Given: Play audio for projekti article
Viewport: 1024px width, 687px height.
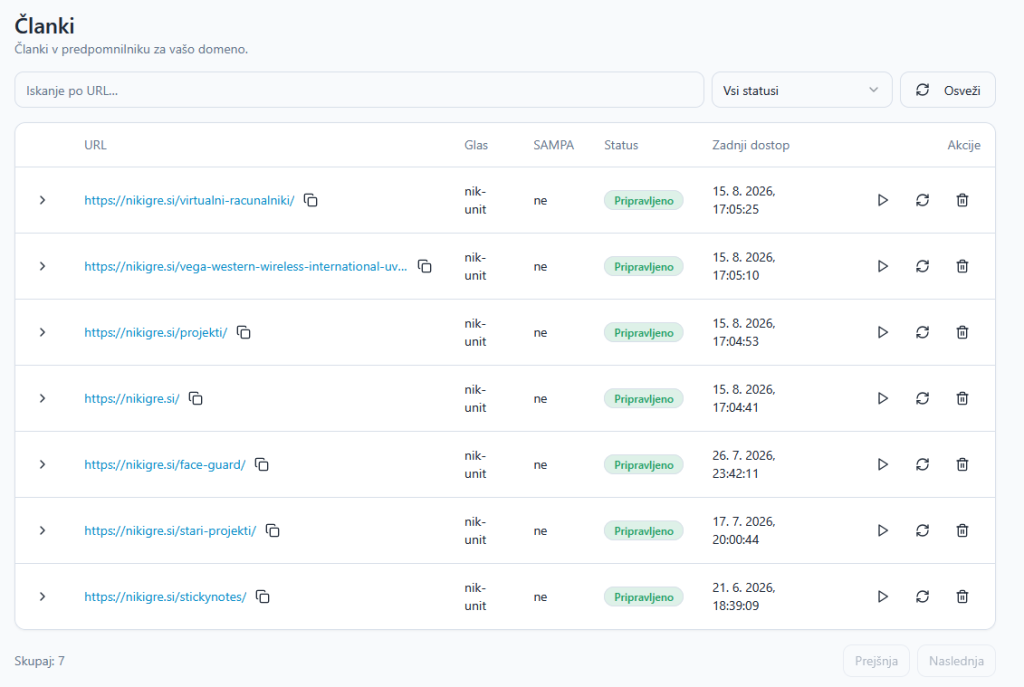Looking at the screenshot, I should coord(882,332).
